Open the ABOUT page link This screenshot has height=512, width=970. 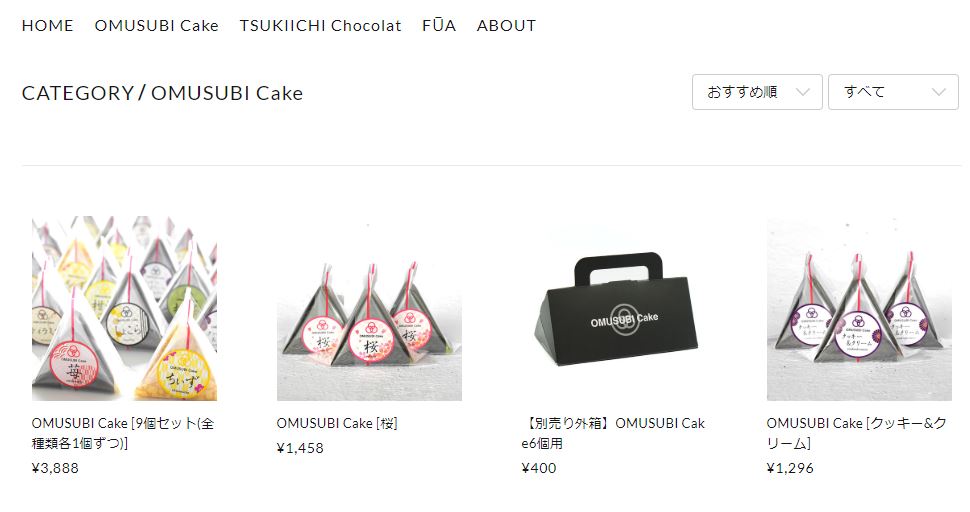coord(506,25)
